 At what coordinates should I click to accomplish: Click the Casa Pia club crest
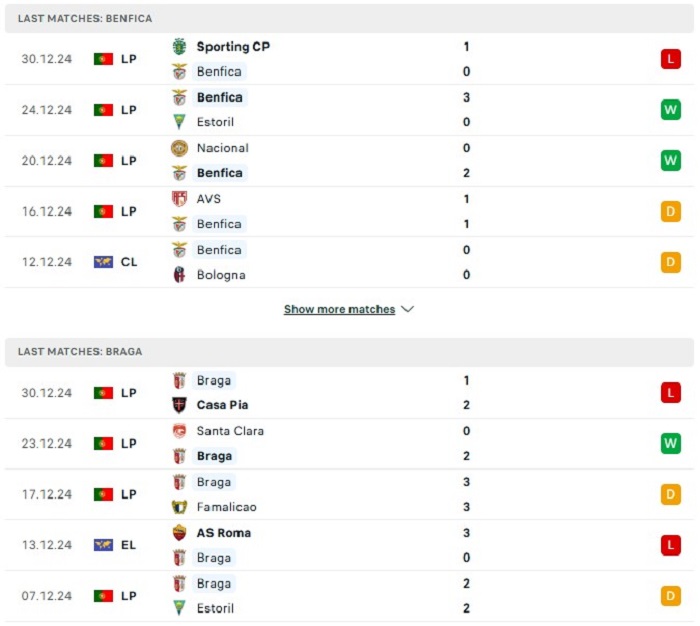pyautogui.click(x=179, y=405)
